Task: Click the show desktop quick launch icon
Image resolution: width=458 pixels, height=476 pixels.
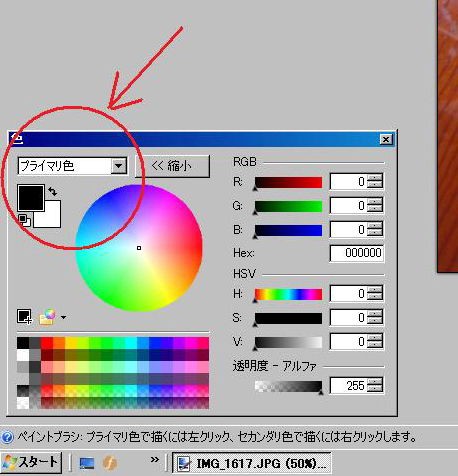Action: pyautogui.click(x=87, y=463)
